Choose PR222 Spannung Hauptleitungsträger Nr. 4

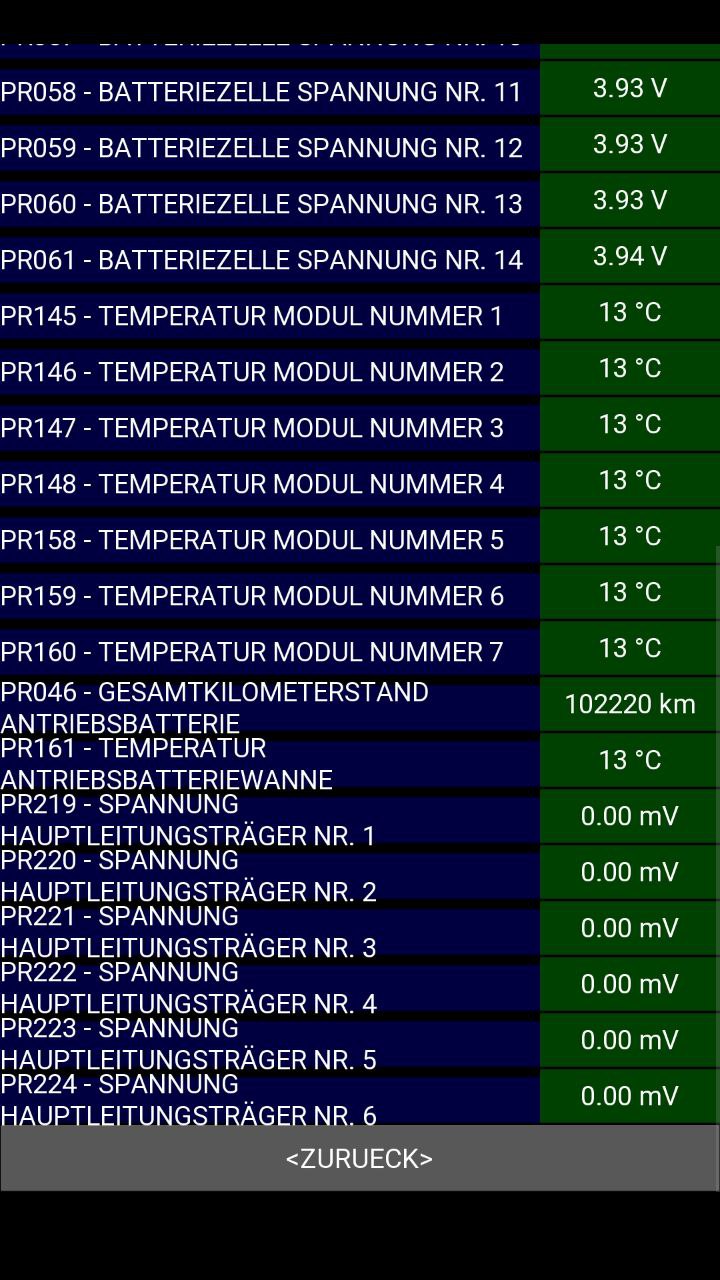(188, 987)
